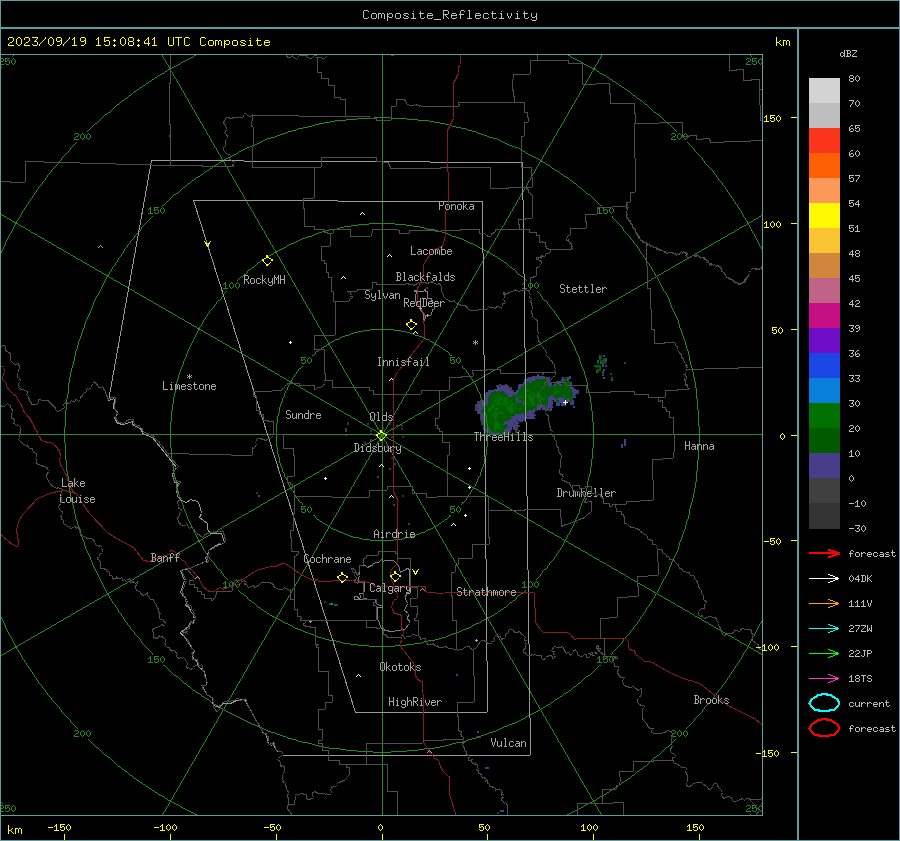Click the small echo cluster west of Hanna
This screenshot has height=841, width=900.
coord(624,443)
